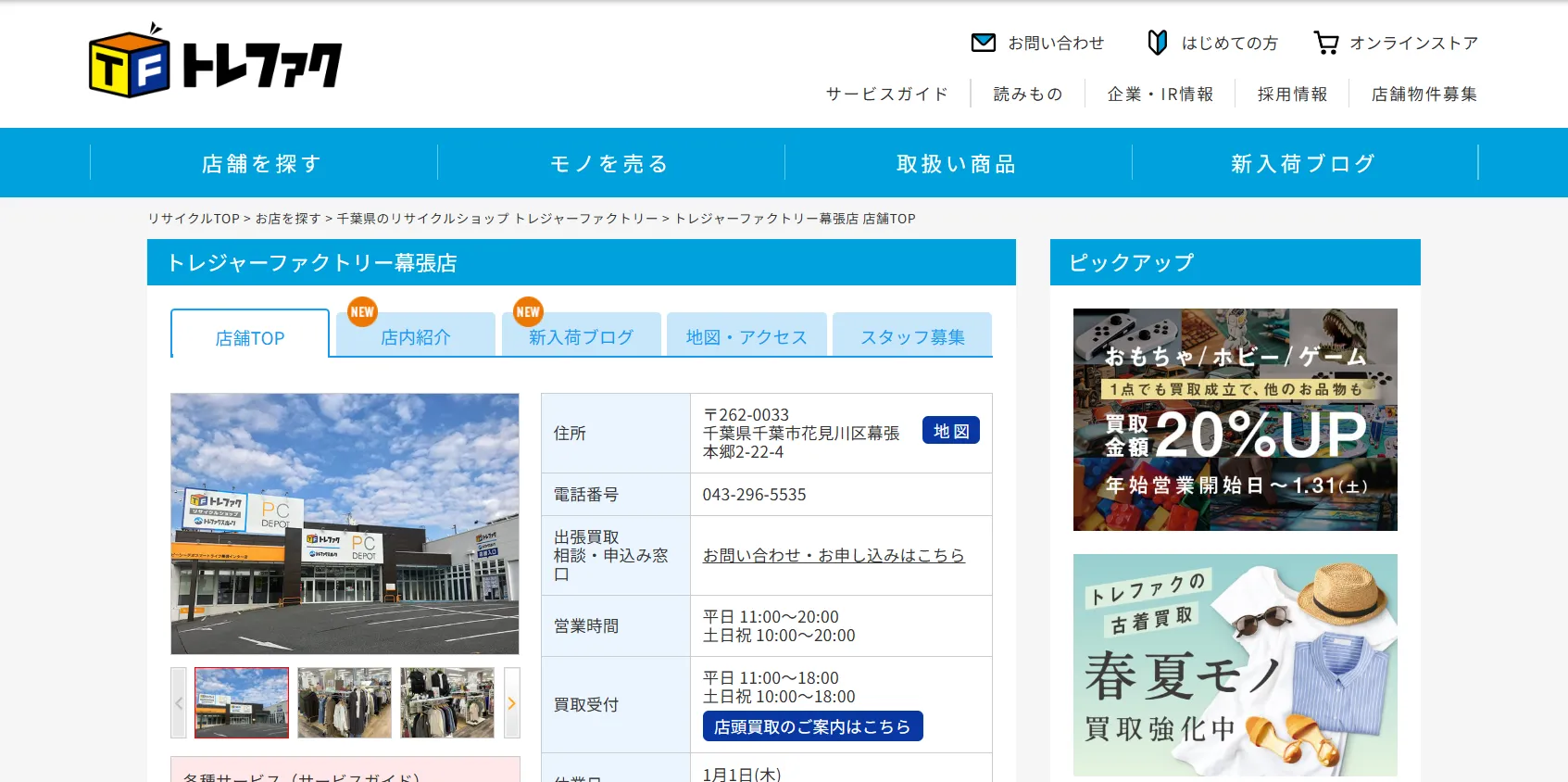Show previous store photo thumbnails arrow

point(179,703)
